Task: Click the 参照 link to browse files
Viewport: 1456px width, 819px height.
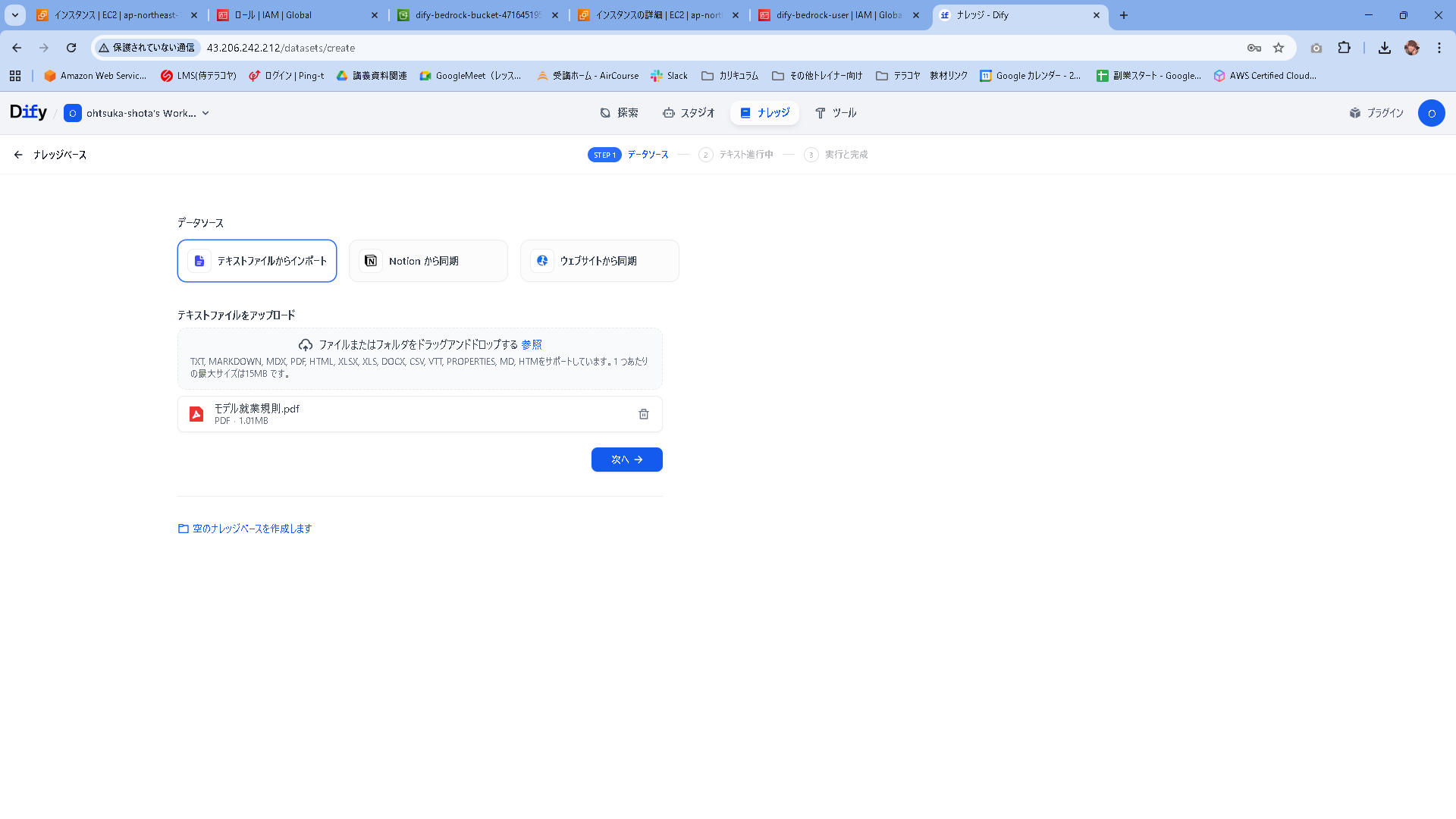Action: [x=530, y=344]
